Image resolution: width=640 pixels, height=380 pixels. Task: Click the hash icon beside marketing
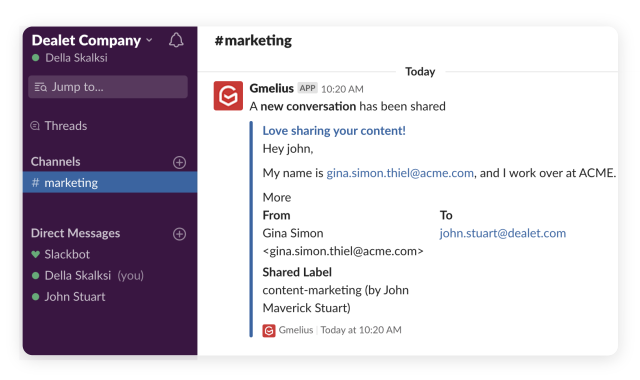(x=36, y=182)
